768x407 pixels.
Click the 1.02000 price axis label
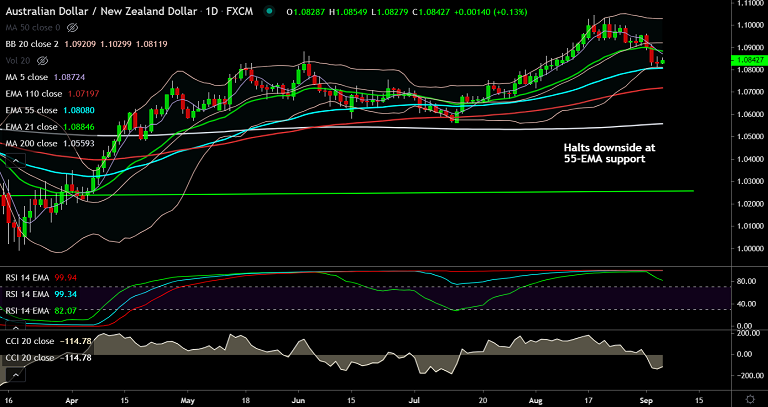pos(751,204)
